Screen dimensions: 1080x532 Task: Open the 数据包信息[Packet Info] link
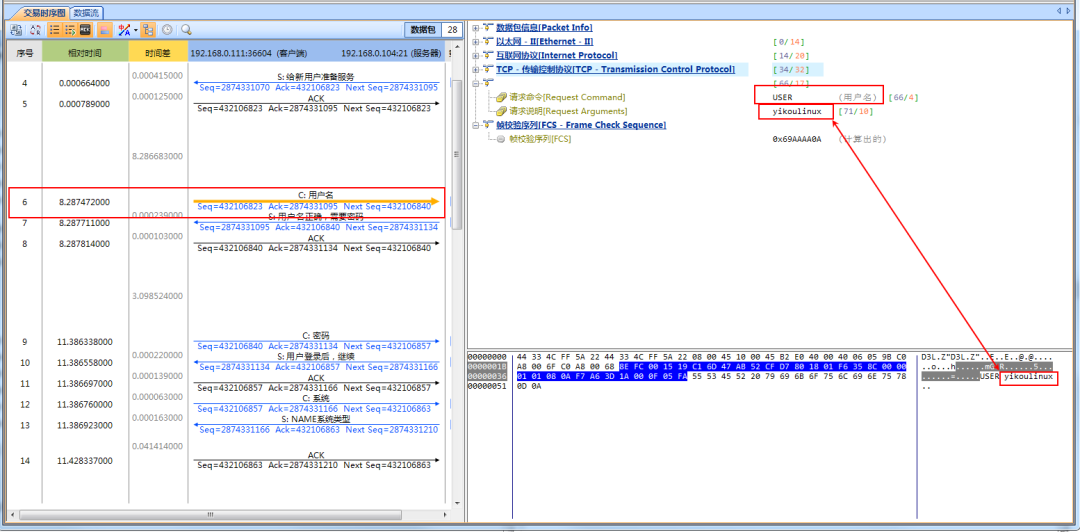click(544, 28)
